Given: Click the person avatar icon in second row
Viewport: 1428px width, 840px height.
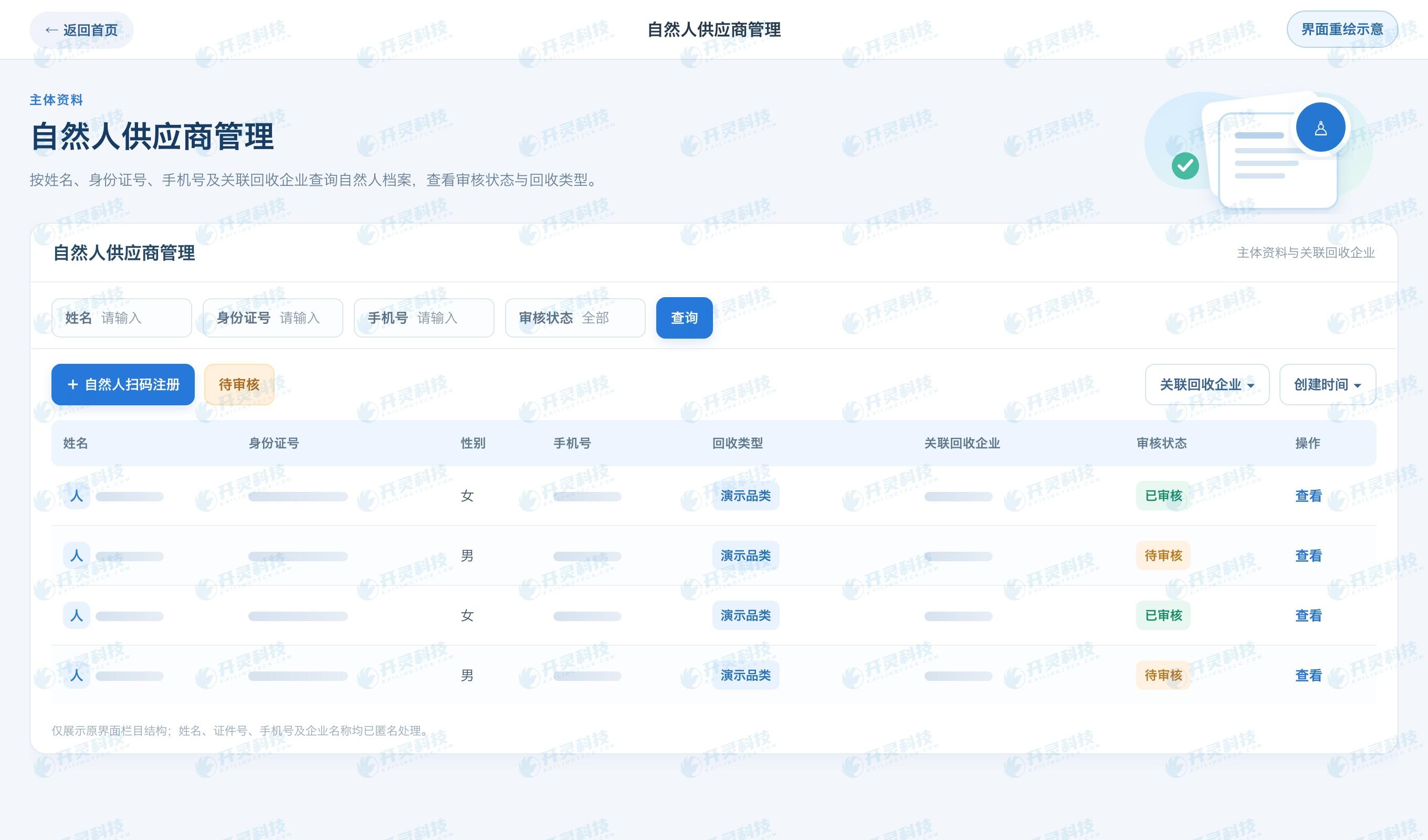Looking at the screenshot, I should (77, 555).
